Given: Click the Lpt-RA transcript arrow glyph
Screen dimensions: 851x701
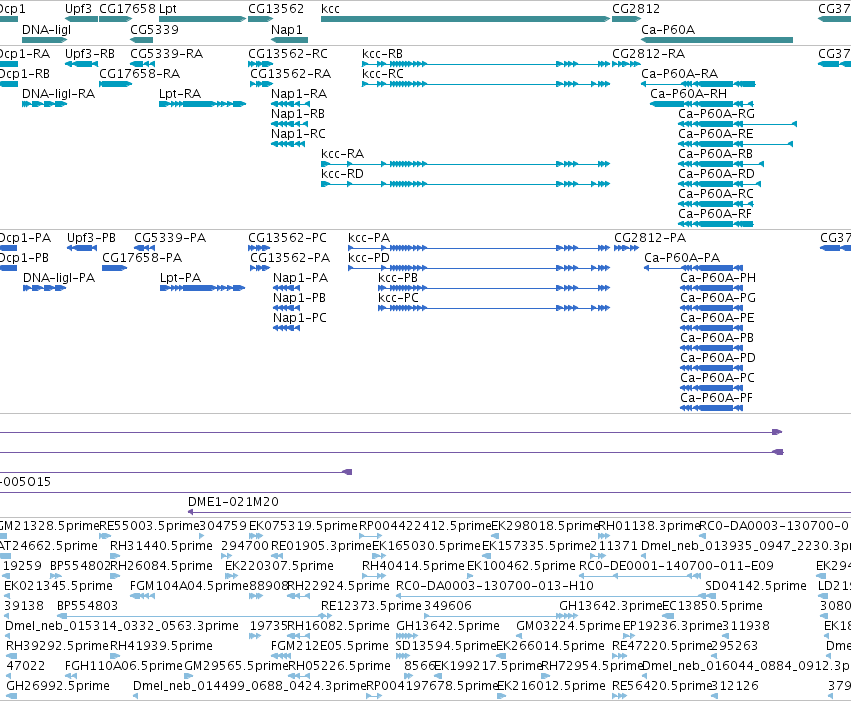Looking at the screenshot, I should coord(202,104).
